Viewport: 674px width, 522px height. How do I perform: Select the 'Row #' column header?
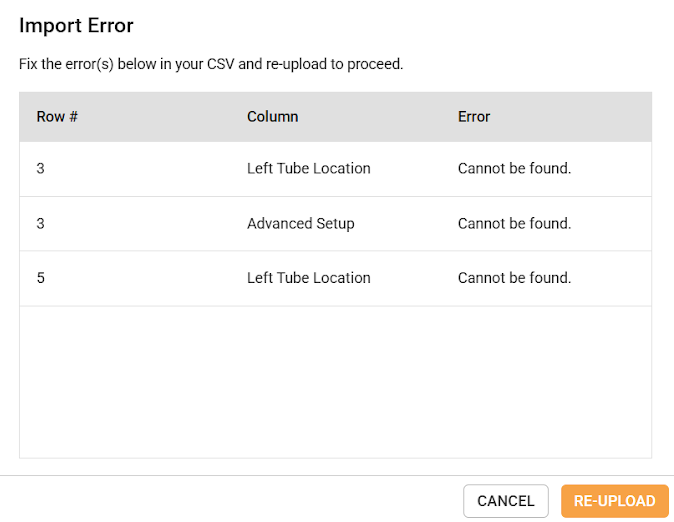(57, 116)
